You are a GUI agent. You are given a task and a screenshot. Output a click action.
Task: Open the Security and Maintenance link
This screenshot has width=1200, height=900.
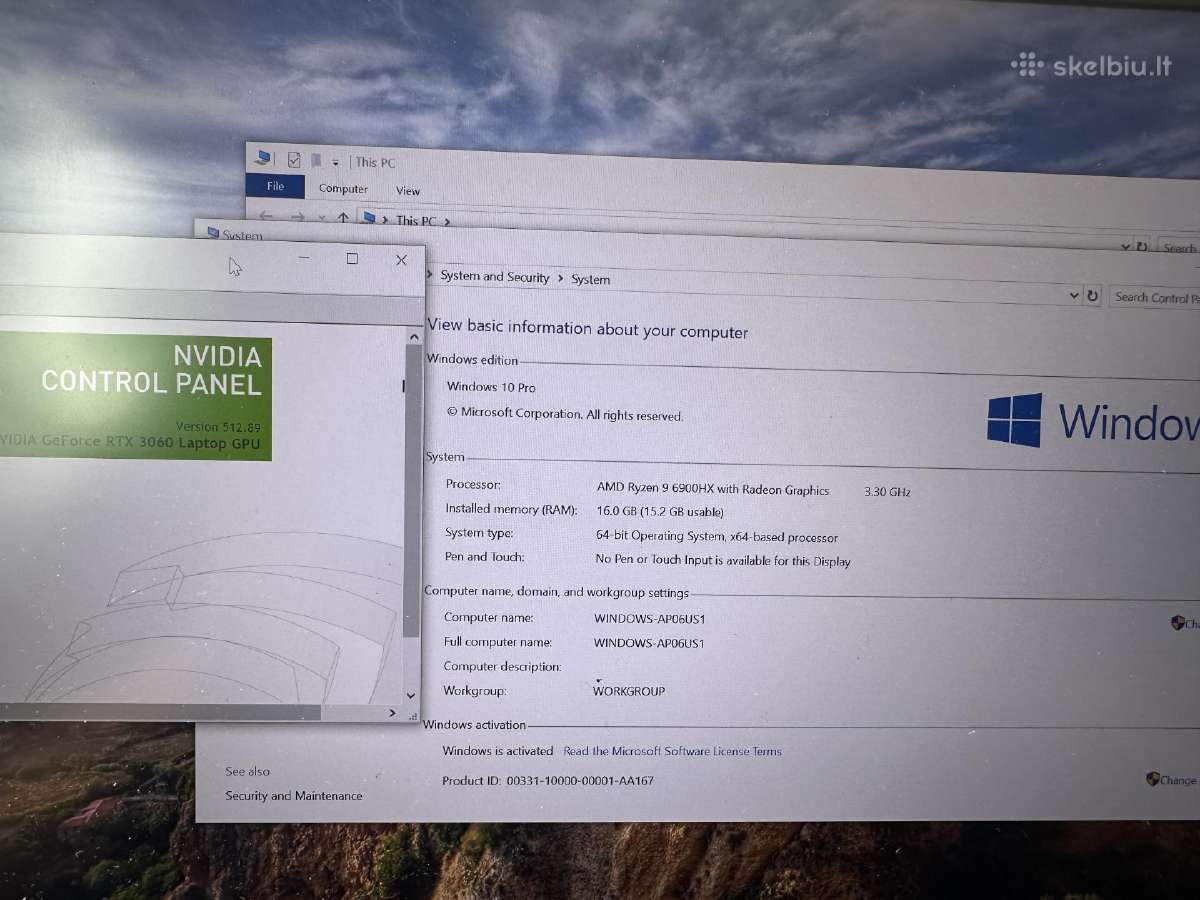(294, 796)
